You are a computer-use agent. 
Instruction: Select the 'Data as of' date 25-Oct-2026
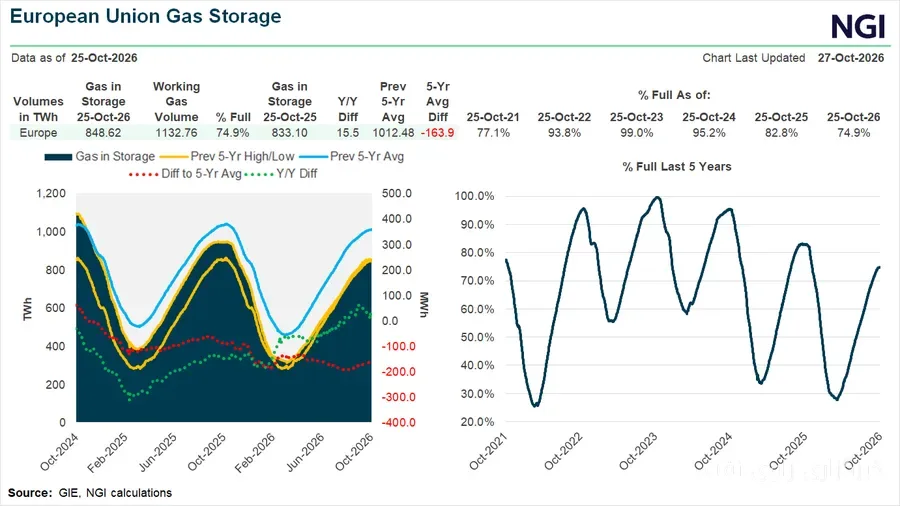click(104, 58)
